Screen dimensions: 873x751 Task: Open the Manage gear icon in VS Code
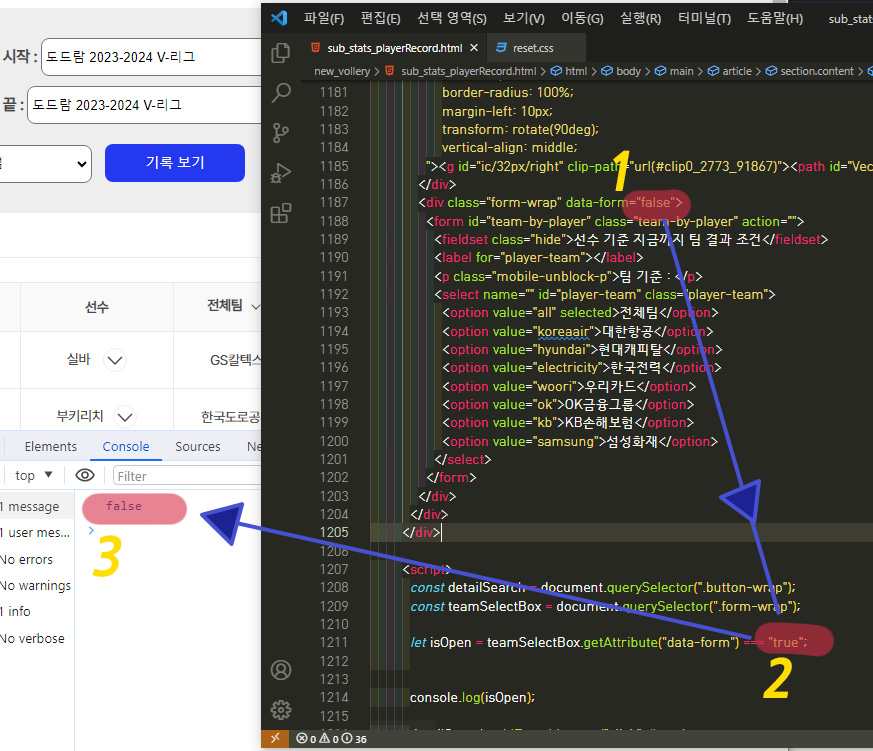click(281, 710)
